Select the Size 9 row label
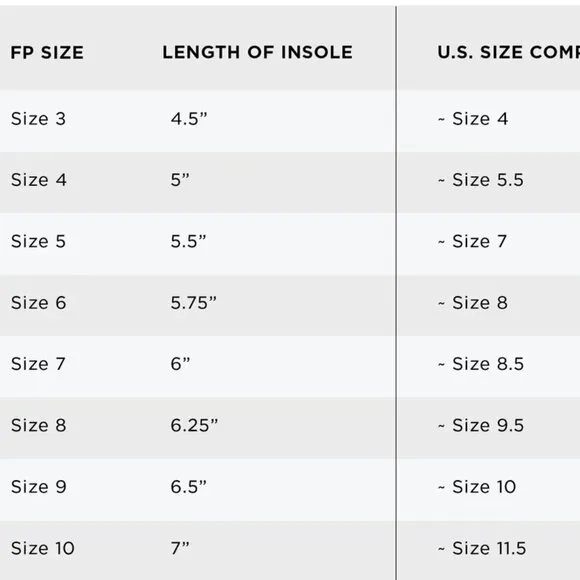 (39, 486)
